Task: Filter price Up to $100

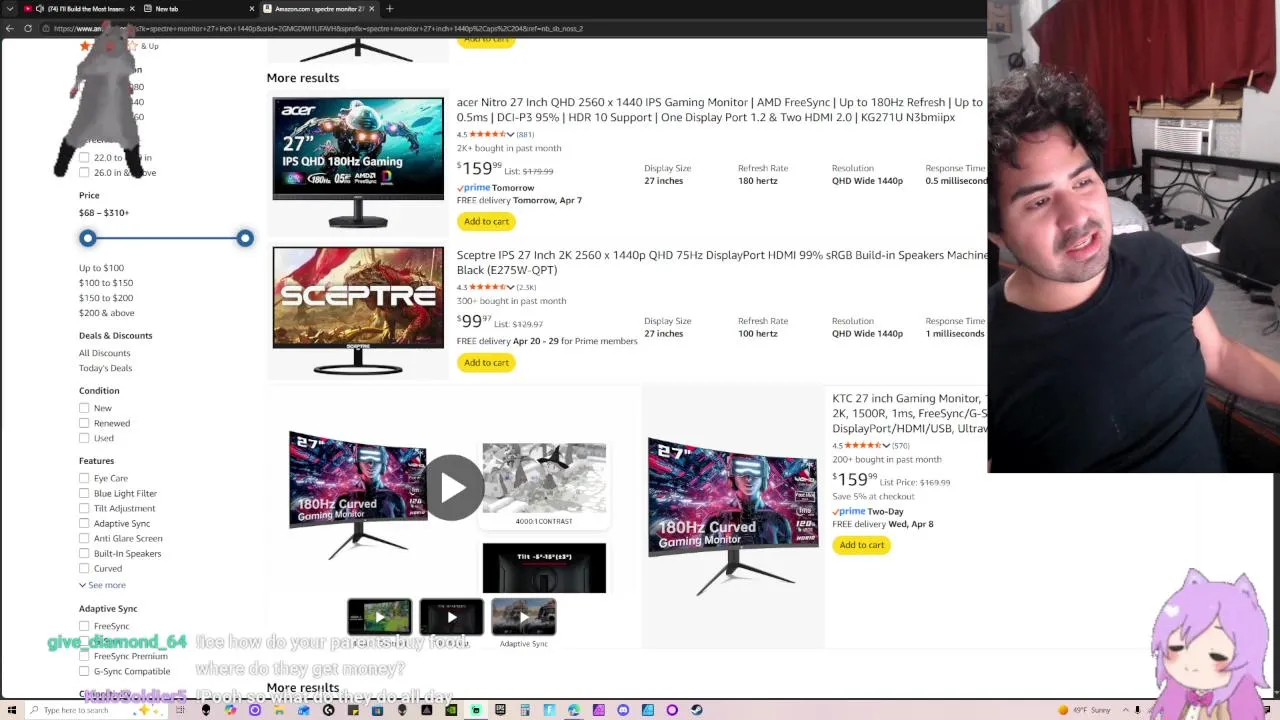Action: tap(101, 268)
